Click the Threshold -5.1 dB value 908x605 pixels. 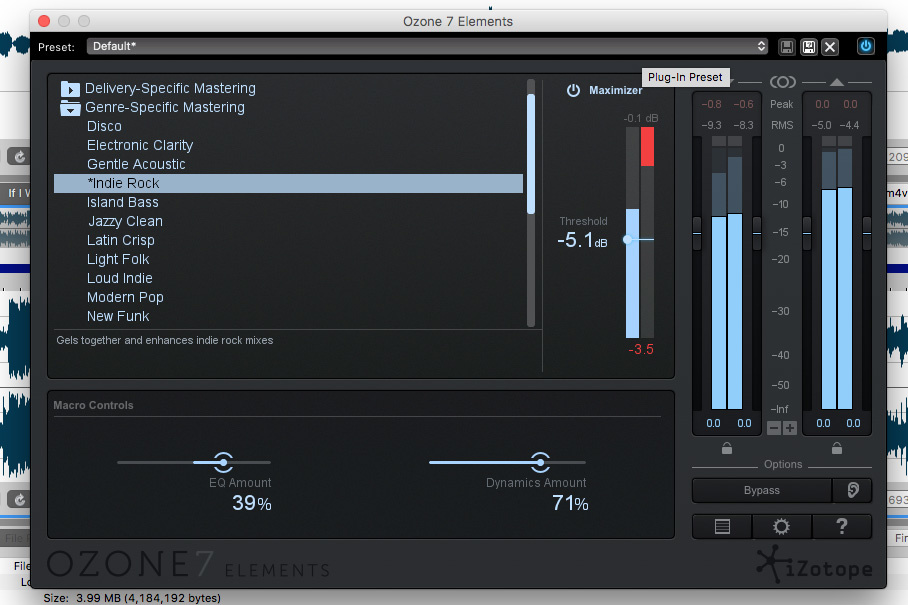coord(582,240)
